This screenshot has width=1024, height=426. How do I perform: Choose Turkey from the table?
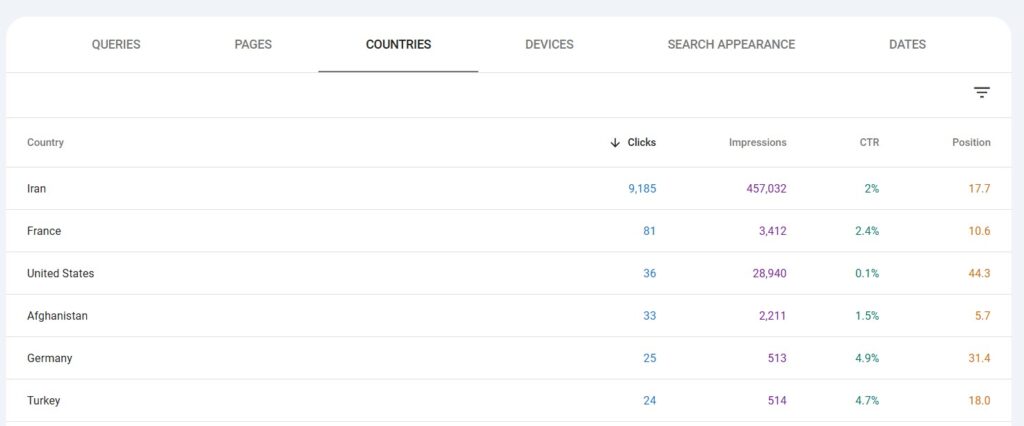pos(44,401)
